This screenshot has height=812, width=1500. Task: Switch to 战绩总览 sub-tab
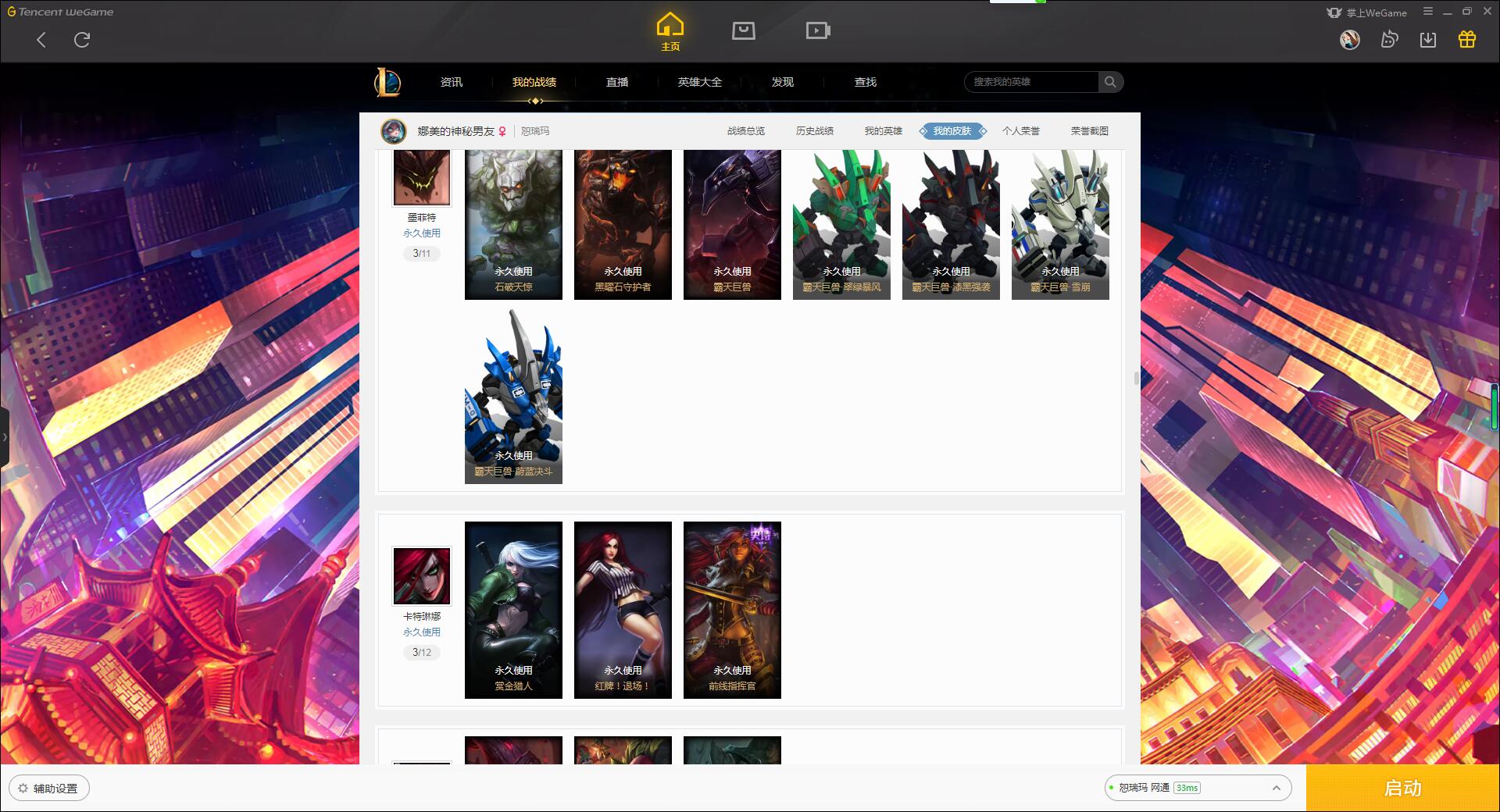pyautogui.click(x=746, y=131)
